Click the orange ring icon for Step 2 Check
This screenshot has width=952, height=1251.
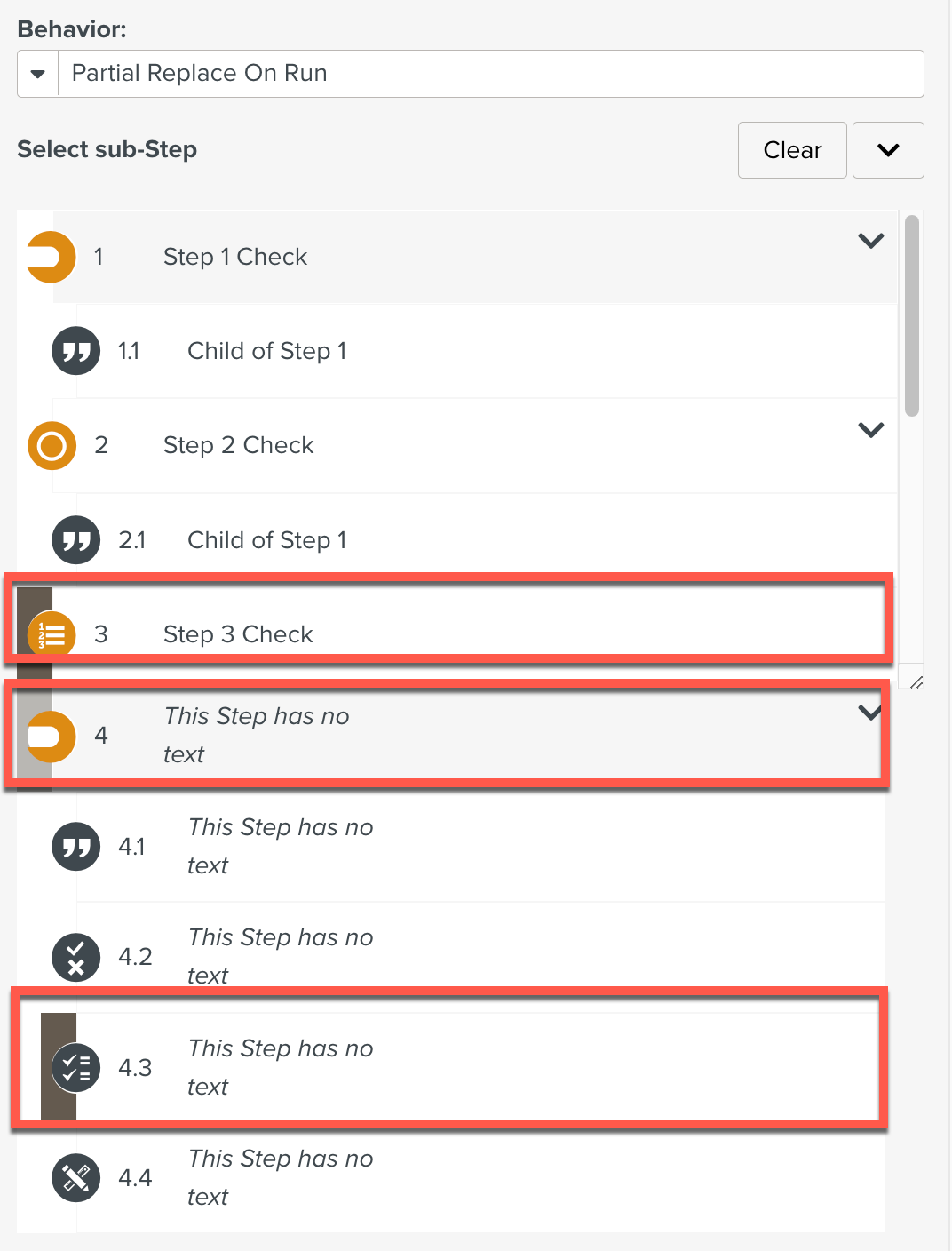coord(52,445)
